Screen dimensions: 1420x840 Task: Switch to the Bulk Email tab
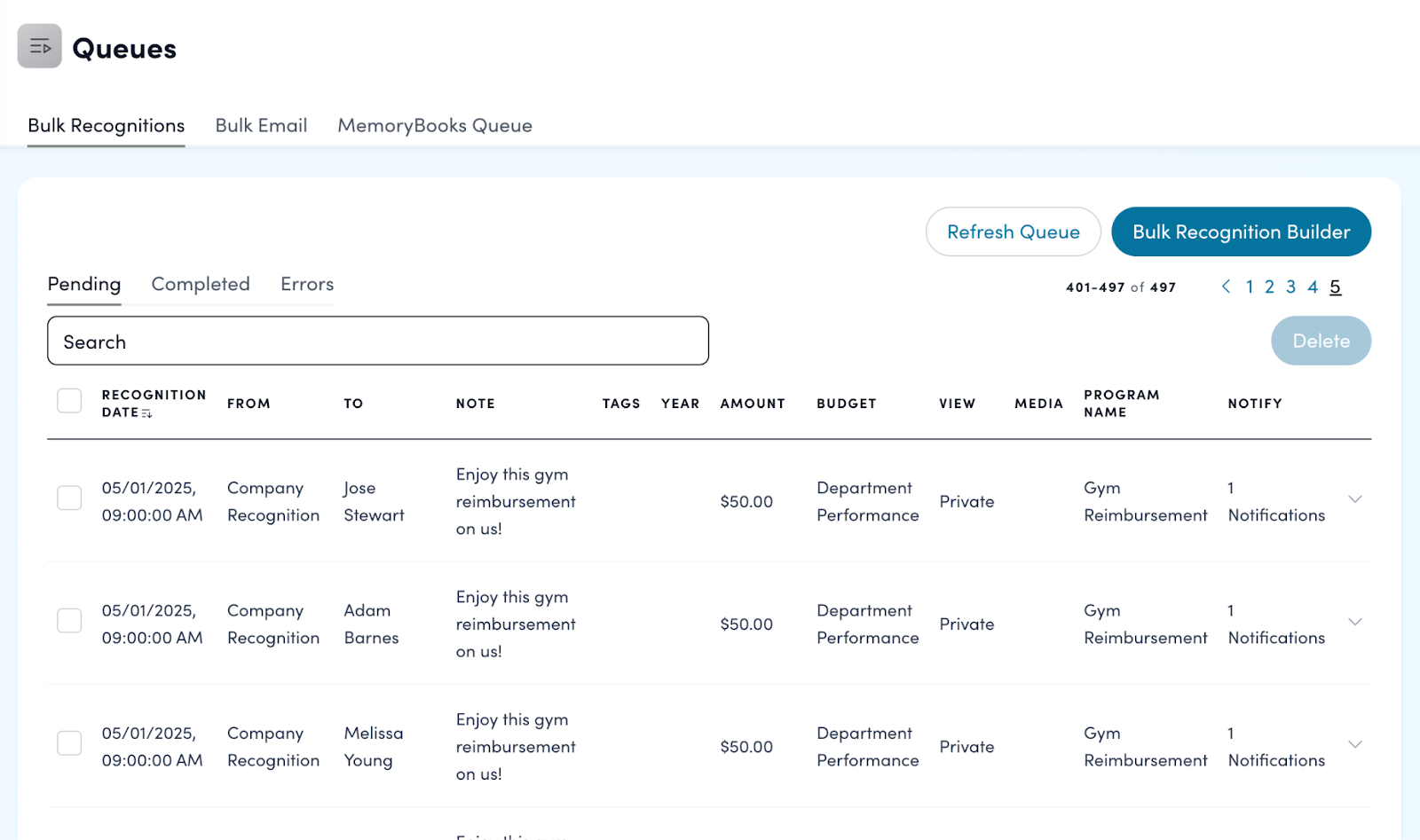[261, 126]
